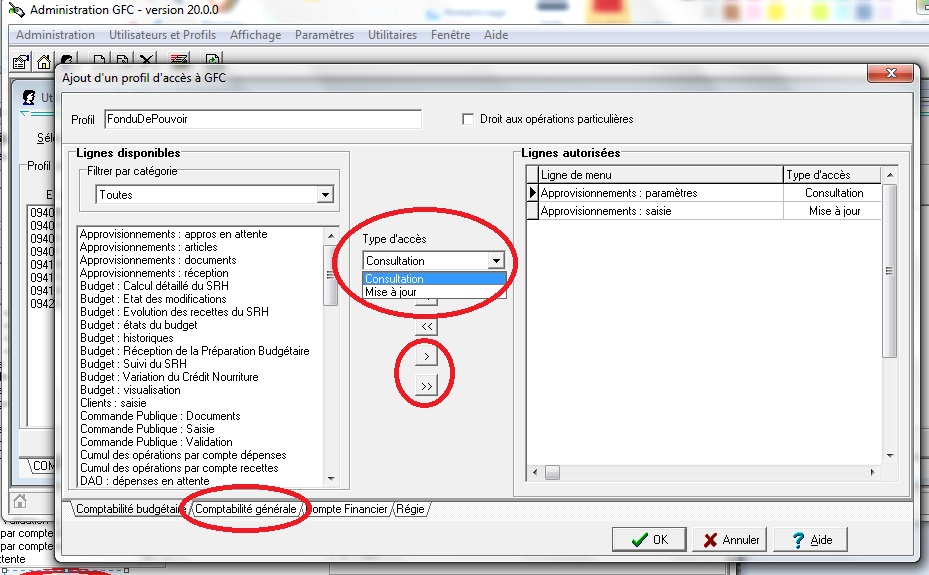
Task: Click the double left arrow button
Action: [x=427, y=326]
